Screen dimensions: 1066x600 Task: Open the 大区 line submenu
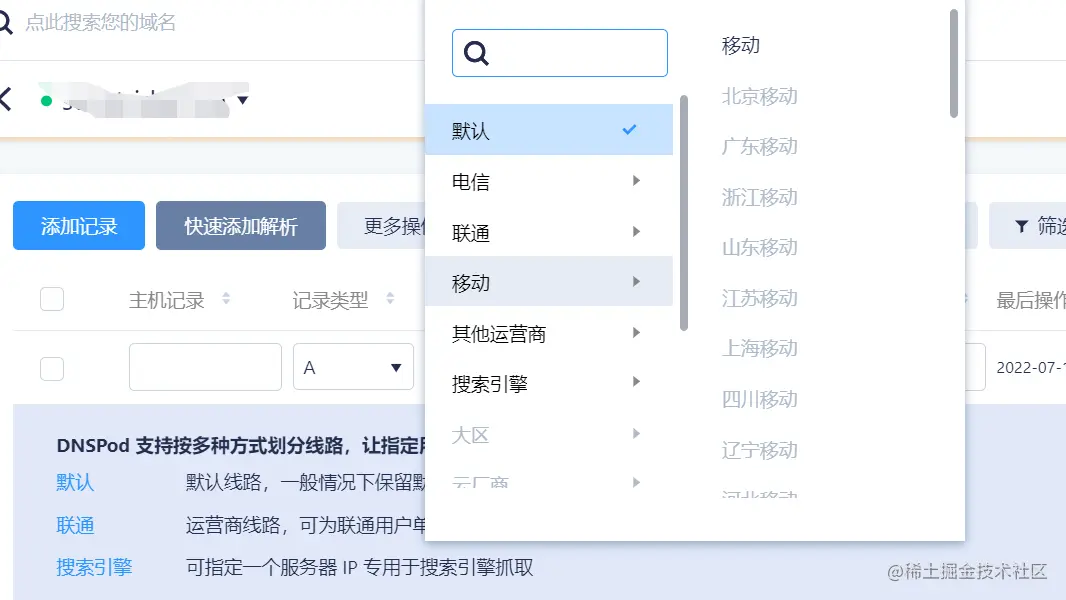(549, 434)
